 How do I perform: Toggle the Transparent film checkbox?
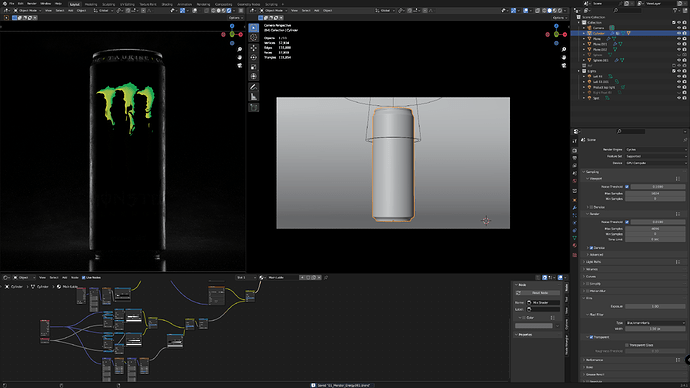click(591, 337)
